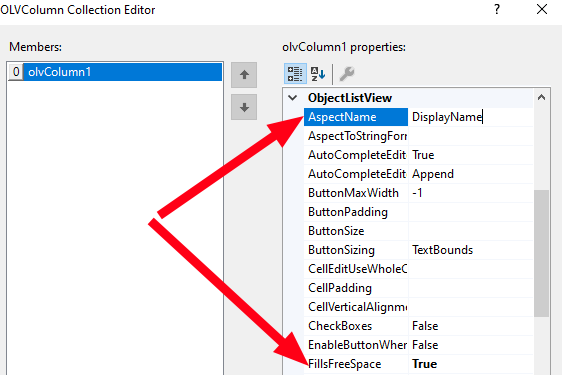Click the True value of AutoCompleteEditor
562x375 pixels.
click(x=470, y=155)
